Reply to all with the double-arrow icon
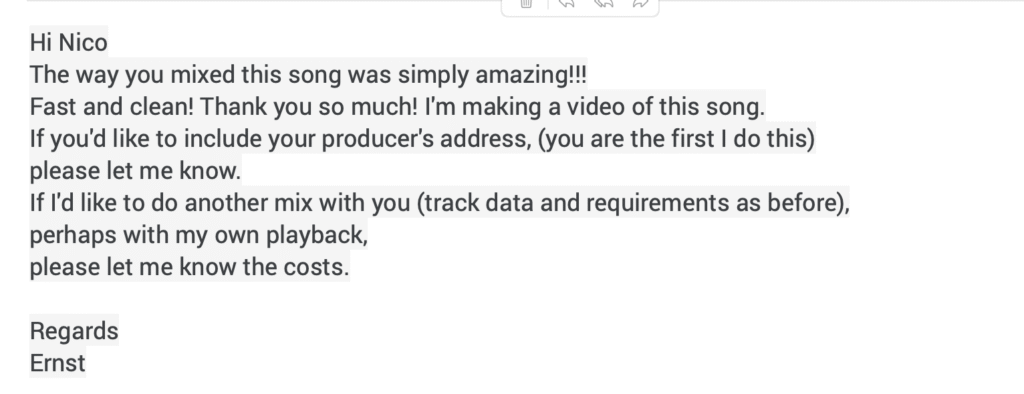The width and height of the screenshot is (1024, 394). (603, 4)
